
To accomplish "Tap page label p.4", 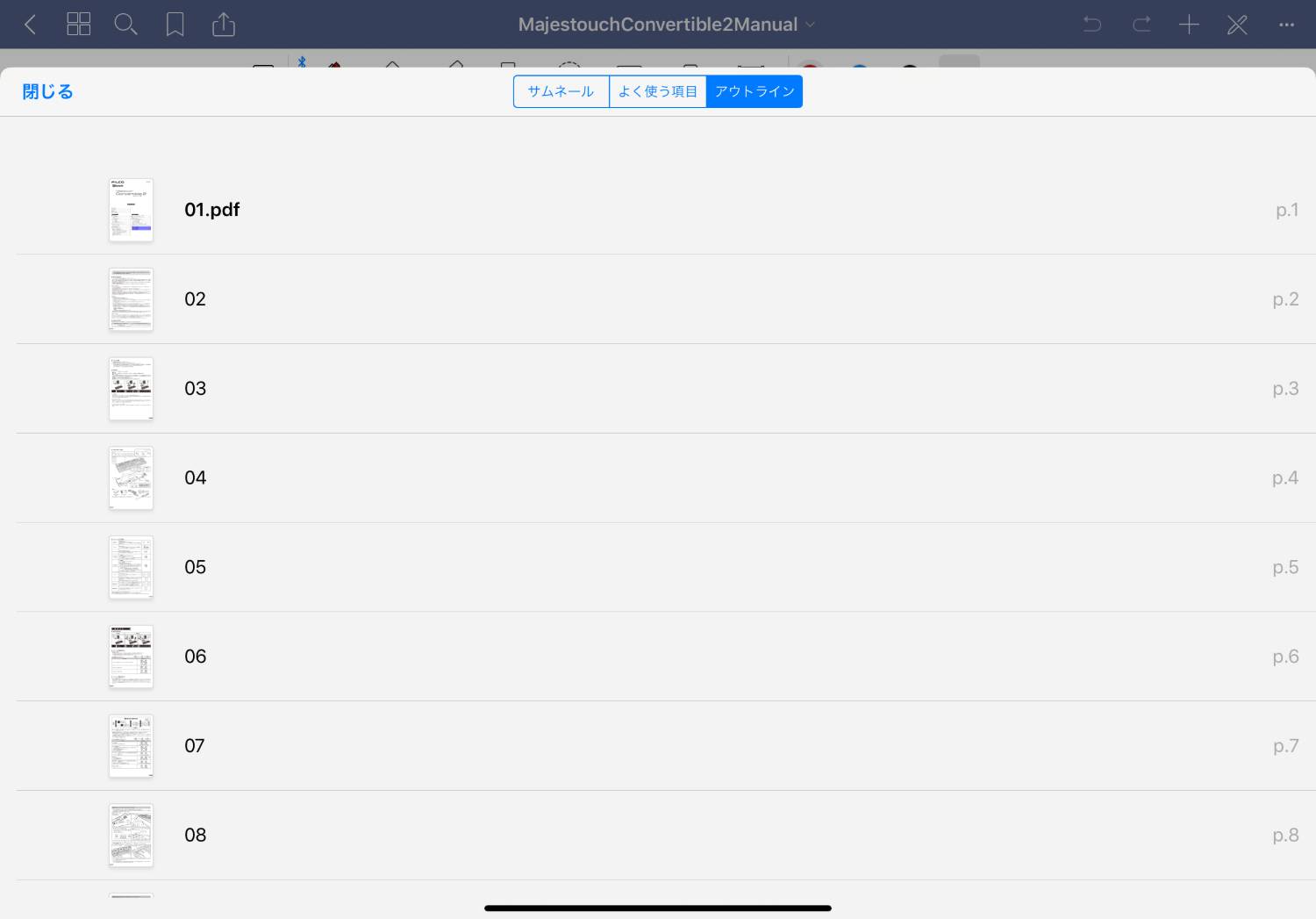I will pos(1285,479).
